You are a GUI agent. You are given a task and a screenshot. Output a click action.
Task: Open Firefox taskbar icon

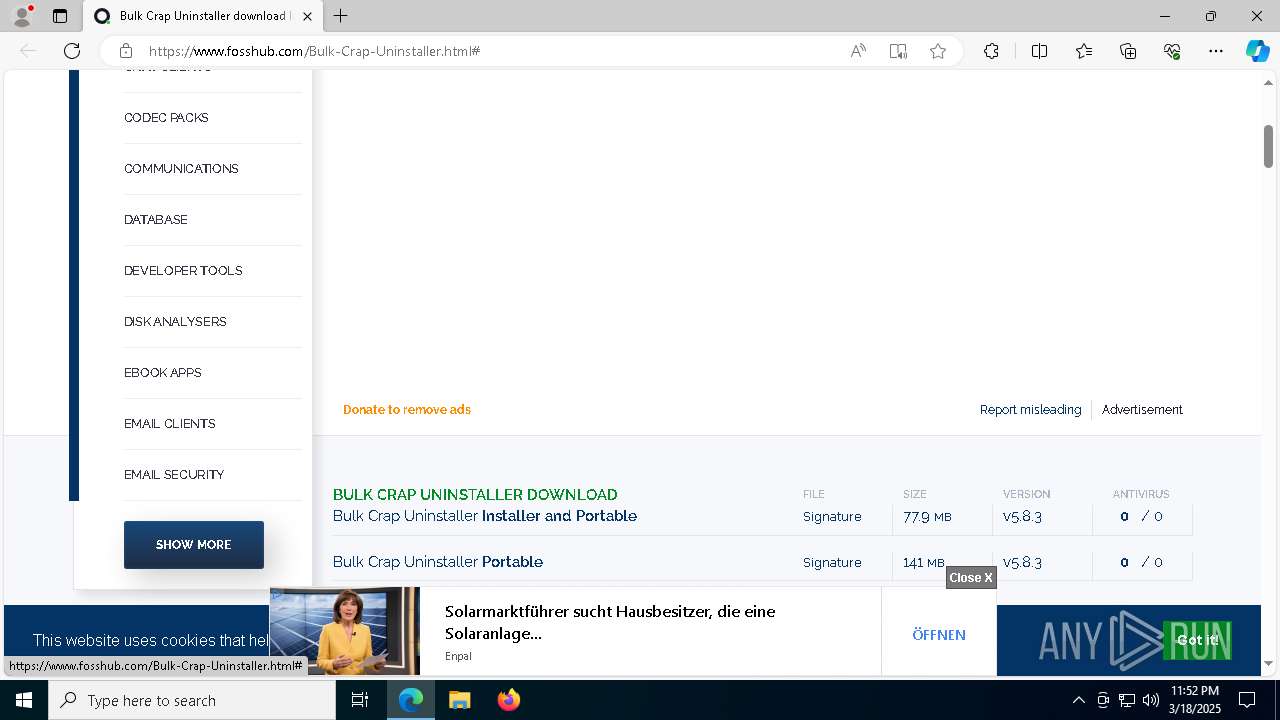coord(509,700)
